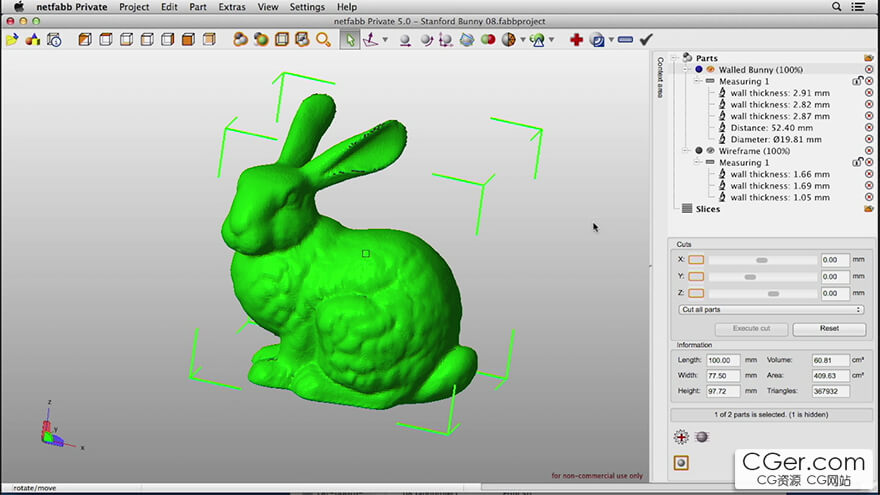Click the red-green boolean operation icon
Viewport: 880px width, 495px height.
click(488, 40)
